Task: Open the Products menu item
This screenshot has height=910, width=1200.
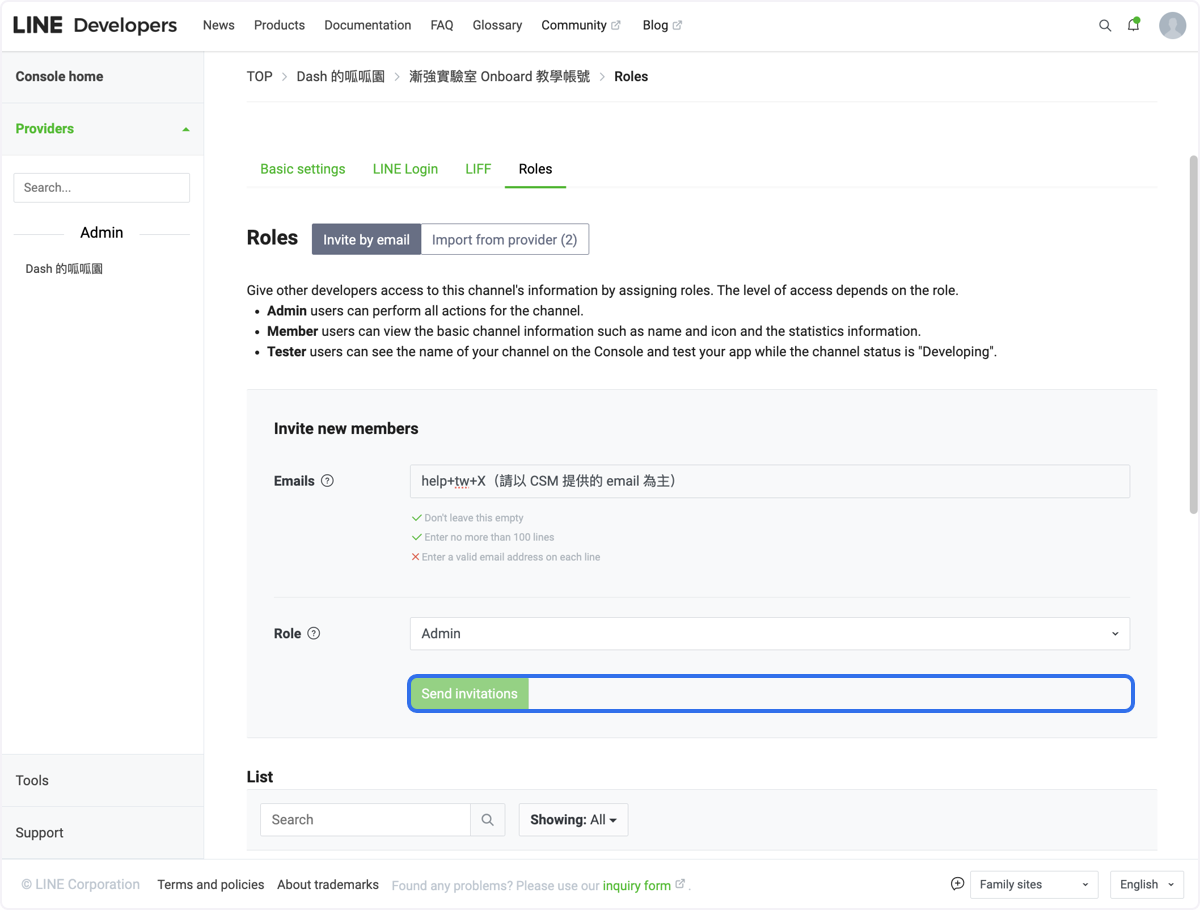Action: [279, 25]
